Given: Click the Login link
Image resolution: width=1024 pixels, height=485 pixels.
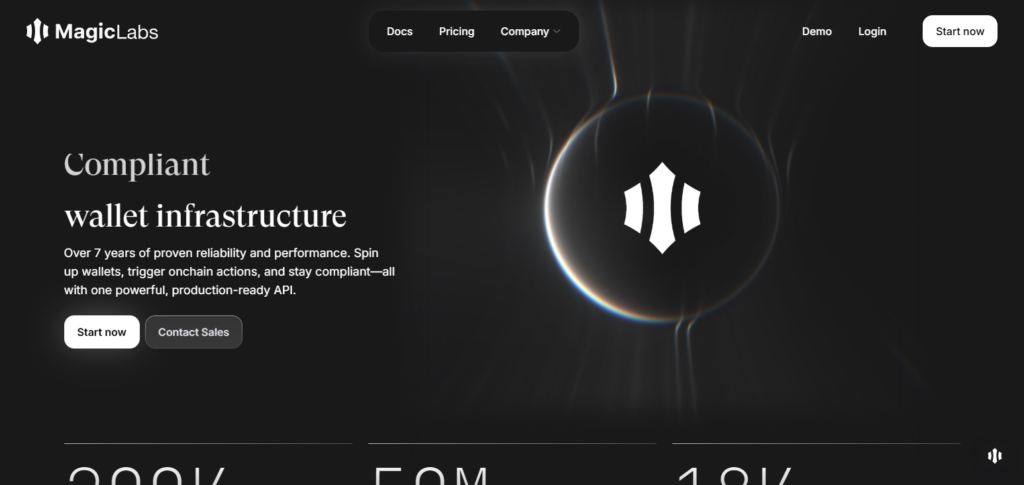Looking at the screenshot, I should tap(872, 31).
